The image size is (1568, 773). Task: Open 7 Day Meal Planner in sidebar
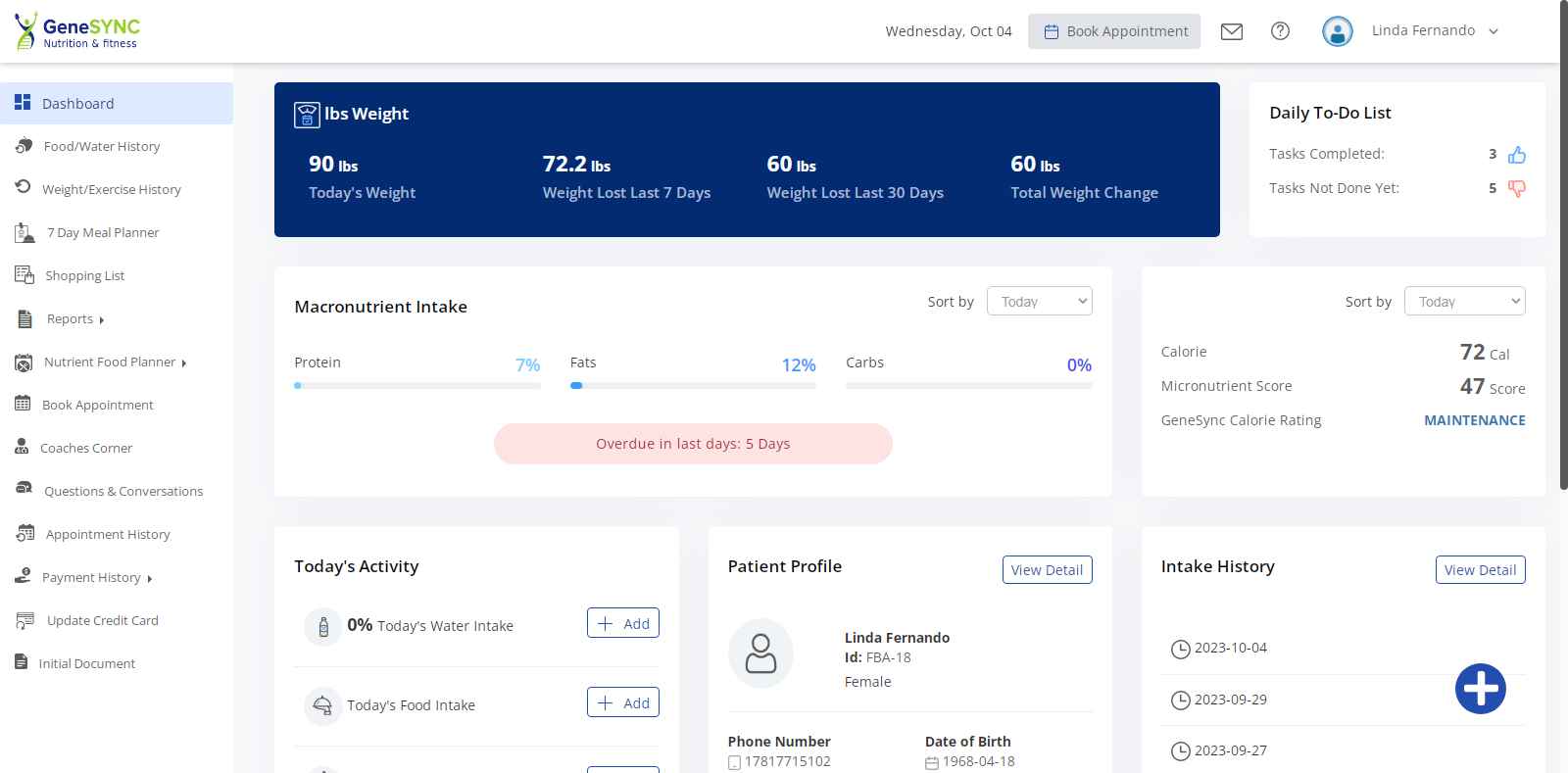click(103, 233)
